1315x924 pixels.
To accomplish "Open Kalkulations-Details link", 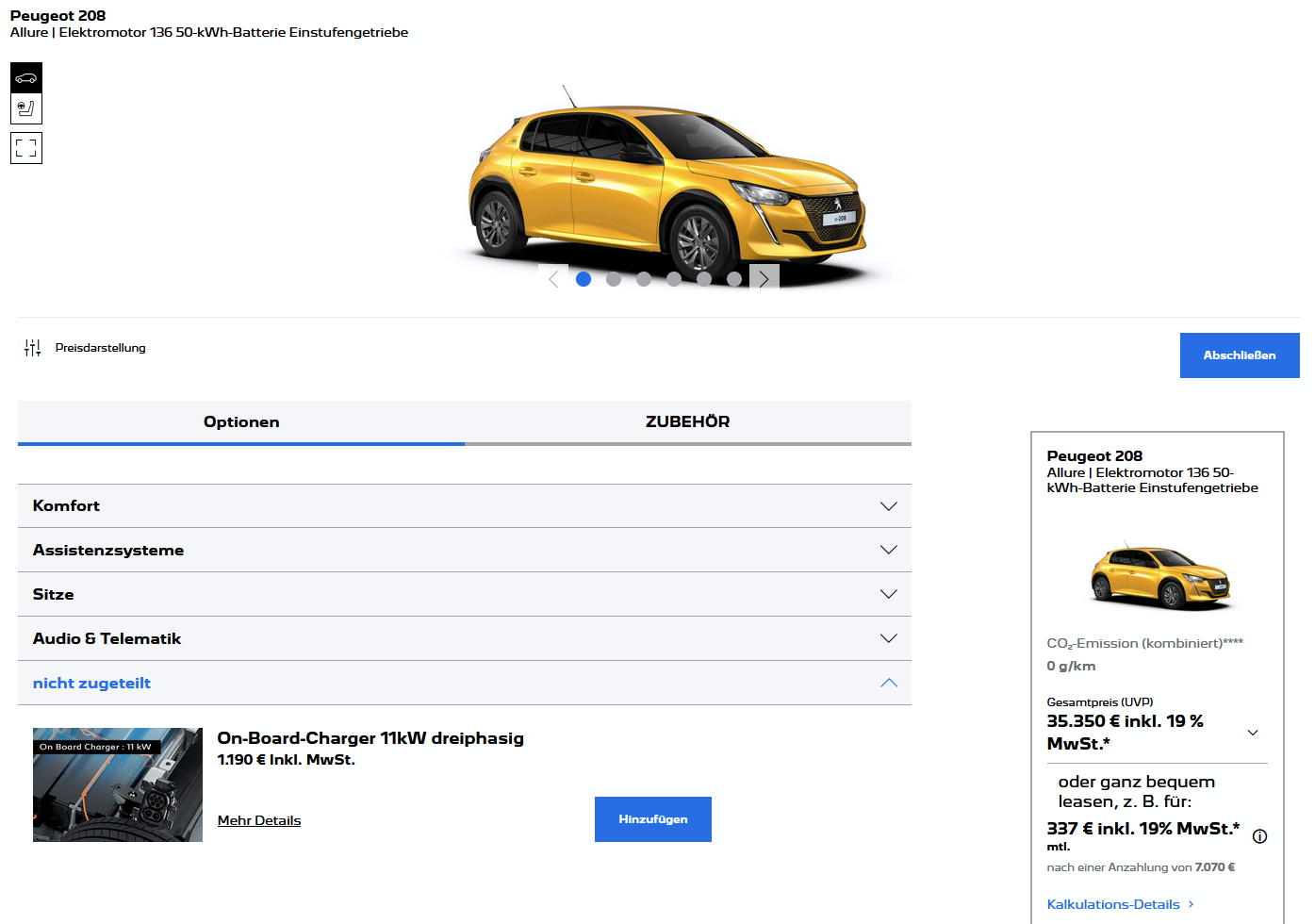I will [x=1121, y=904].
